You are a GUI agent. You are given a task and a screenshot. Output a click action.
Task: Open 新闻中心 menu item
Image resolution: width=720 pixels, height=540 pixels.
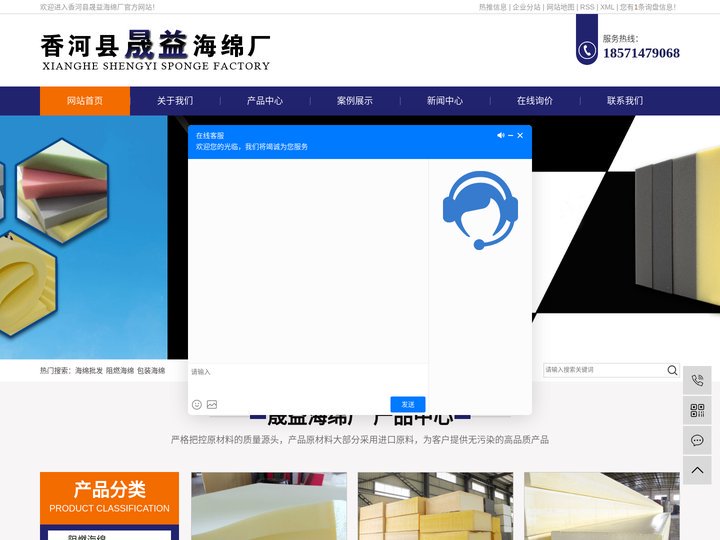[x=445, y=101]
